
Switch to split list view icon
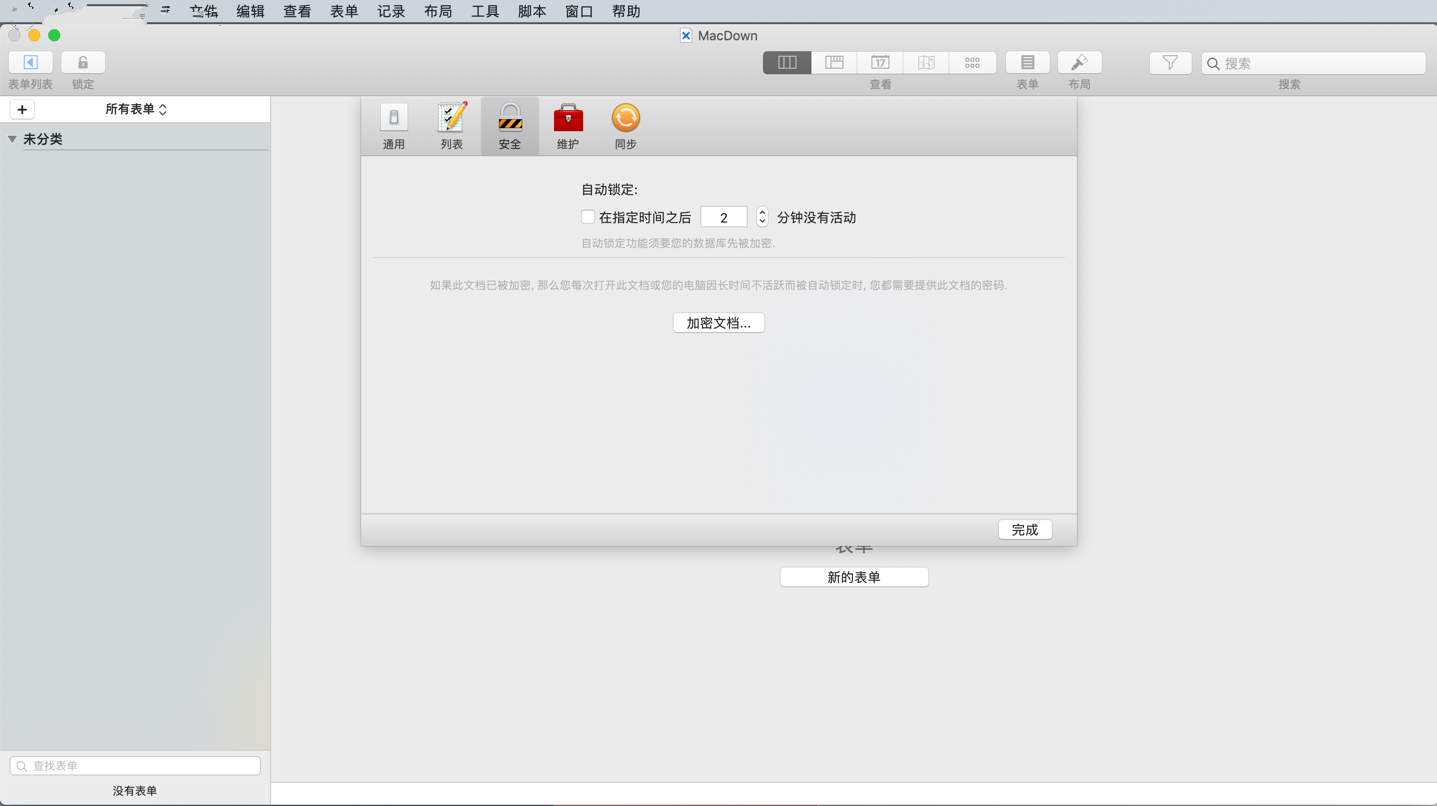coord(834,62)
